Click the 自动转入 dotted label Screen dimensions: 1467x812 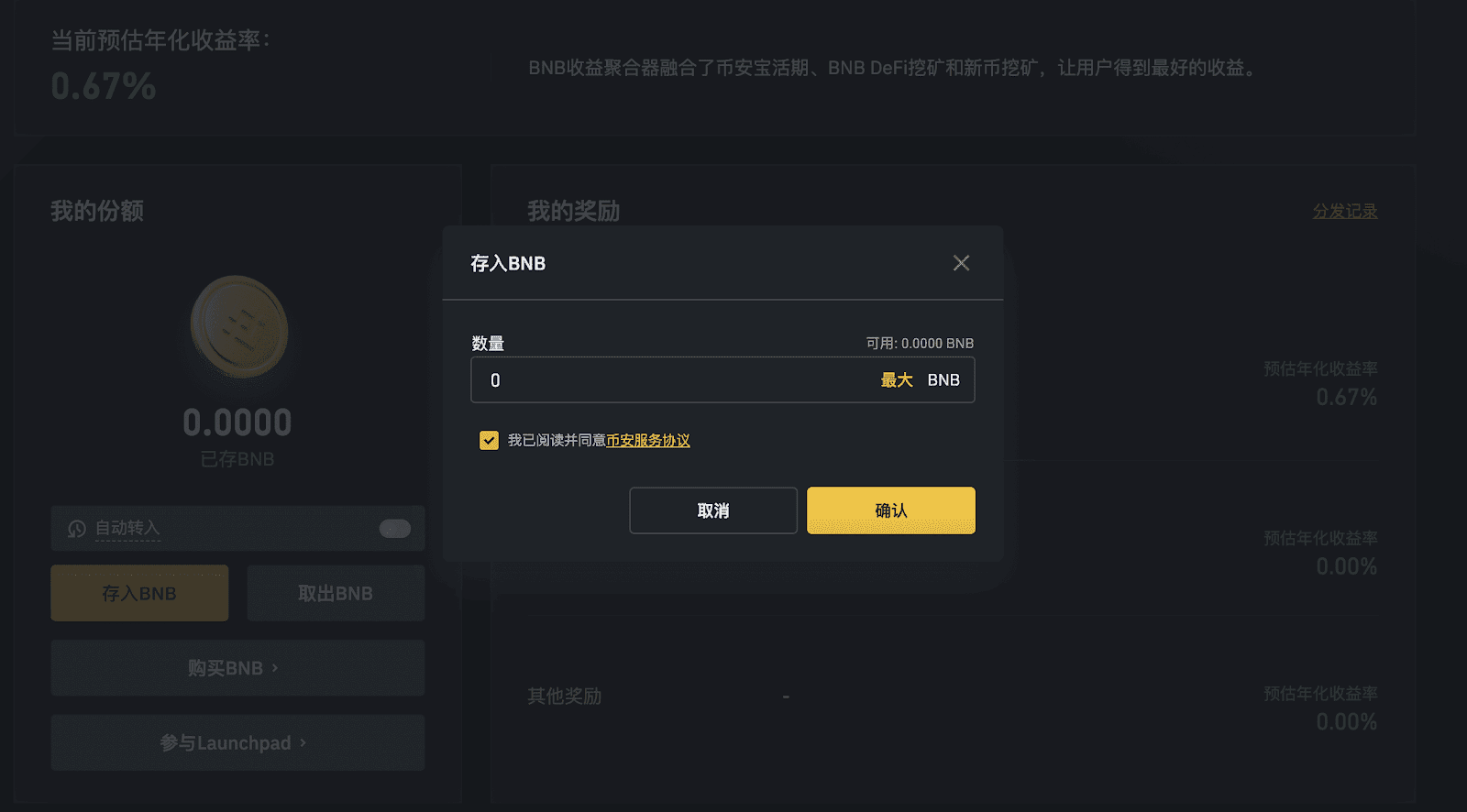pos(127,529)
